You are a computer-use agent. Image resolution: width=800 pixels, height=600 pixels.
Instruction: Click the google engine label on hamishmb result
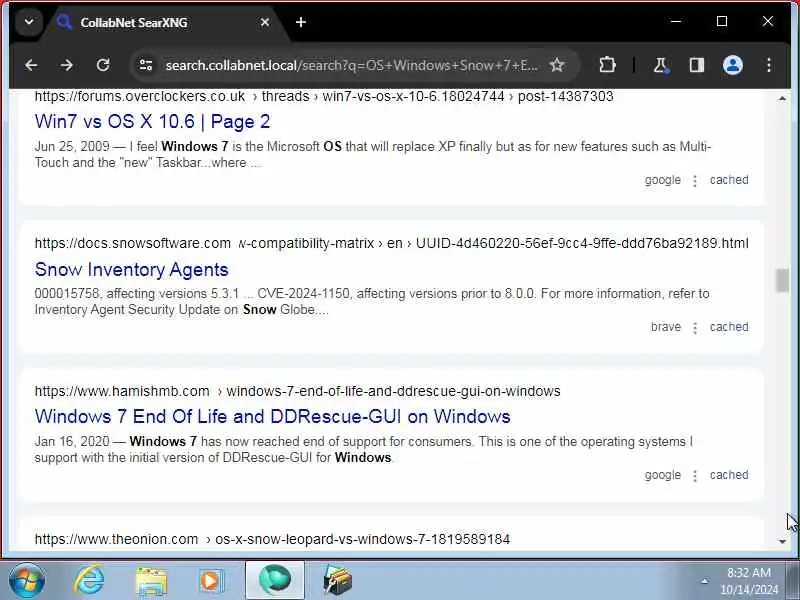(662, 475)
